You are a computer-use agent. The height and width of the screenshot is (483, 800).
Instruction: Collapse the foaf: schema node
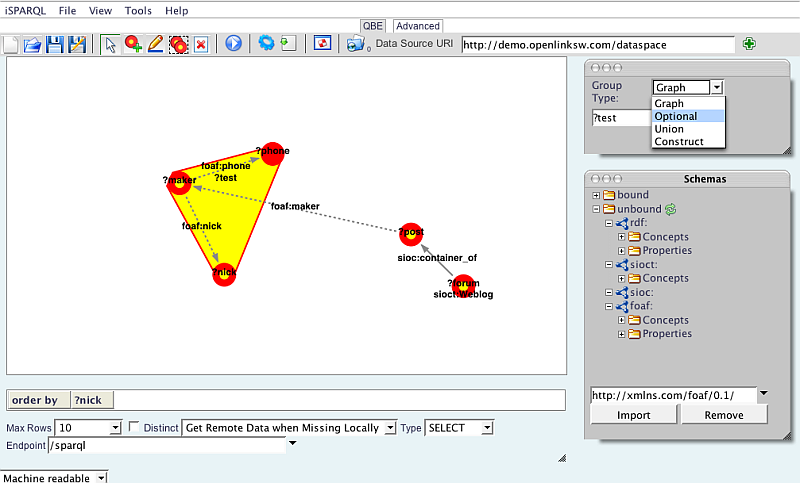coord(609,307)
